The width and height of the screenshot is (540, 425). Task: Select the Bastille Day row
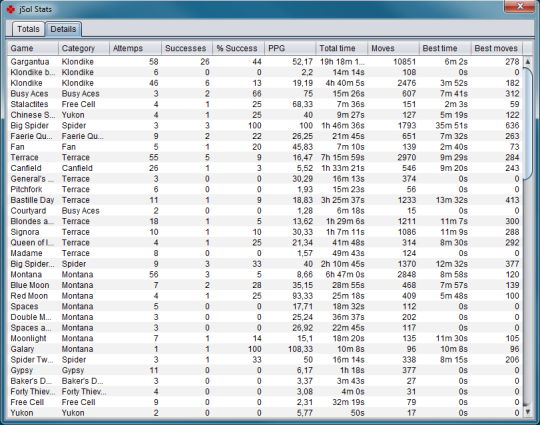click(265, 200)
